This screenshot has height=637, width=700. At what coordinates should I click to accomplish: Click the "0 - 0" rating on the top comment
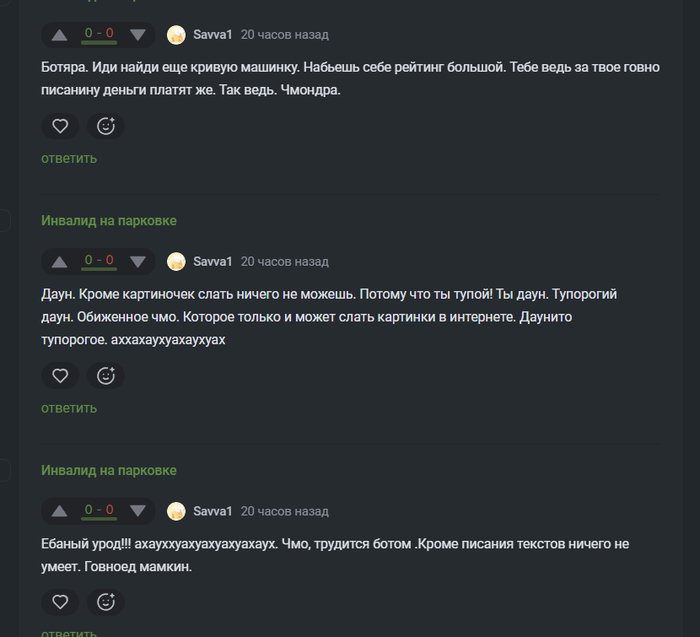click(x=99, y=34)
